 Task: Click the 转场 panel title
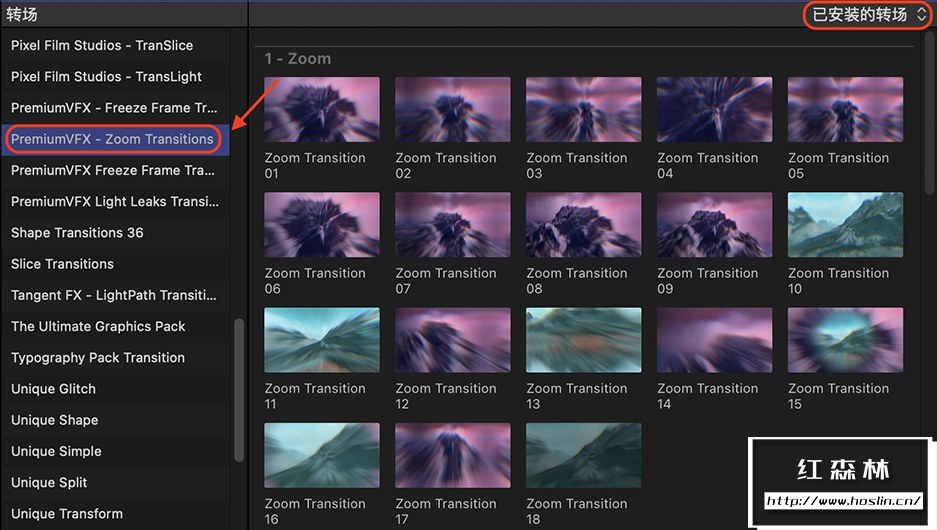click(22, 14)
